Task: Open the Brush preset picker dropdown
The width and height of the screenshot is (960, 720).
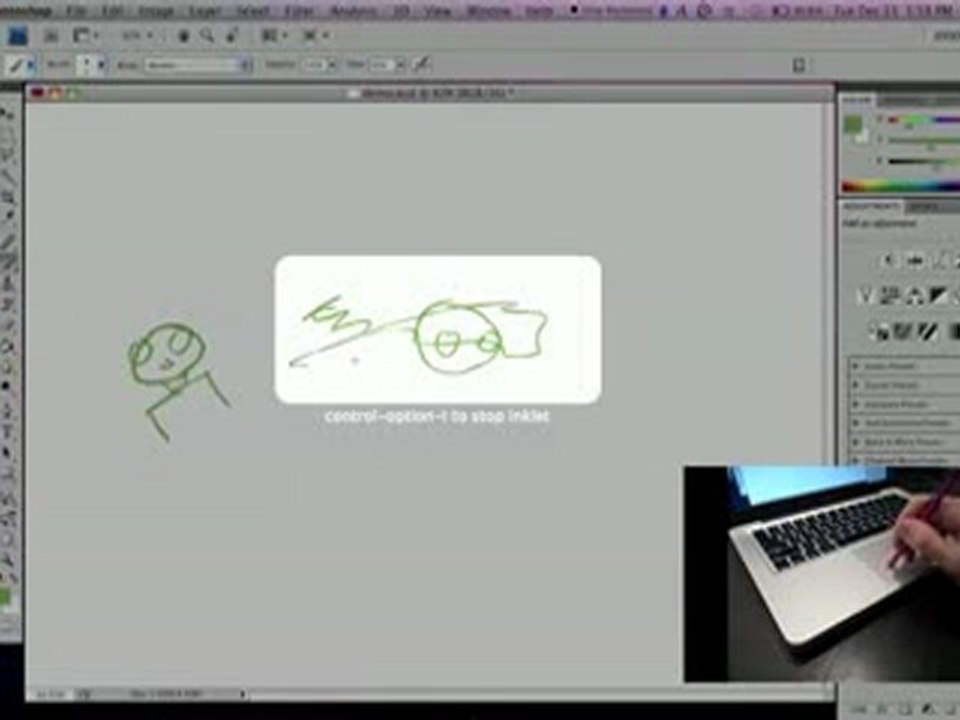Action: [x=92, y=64]
